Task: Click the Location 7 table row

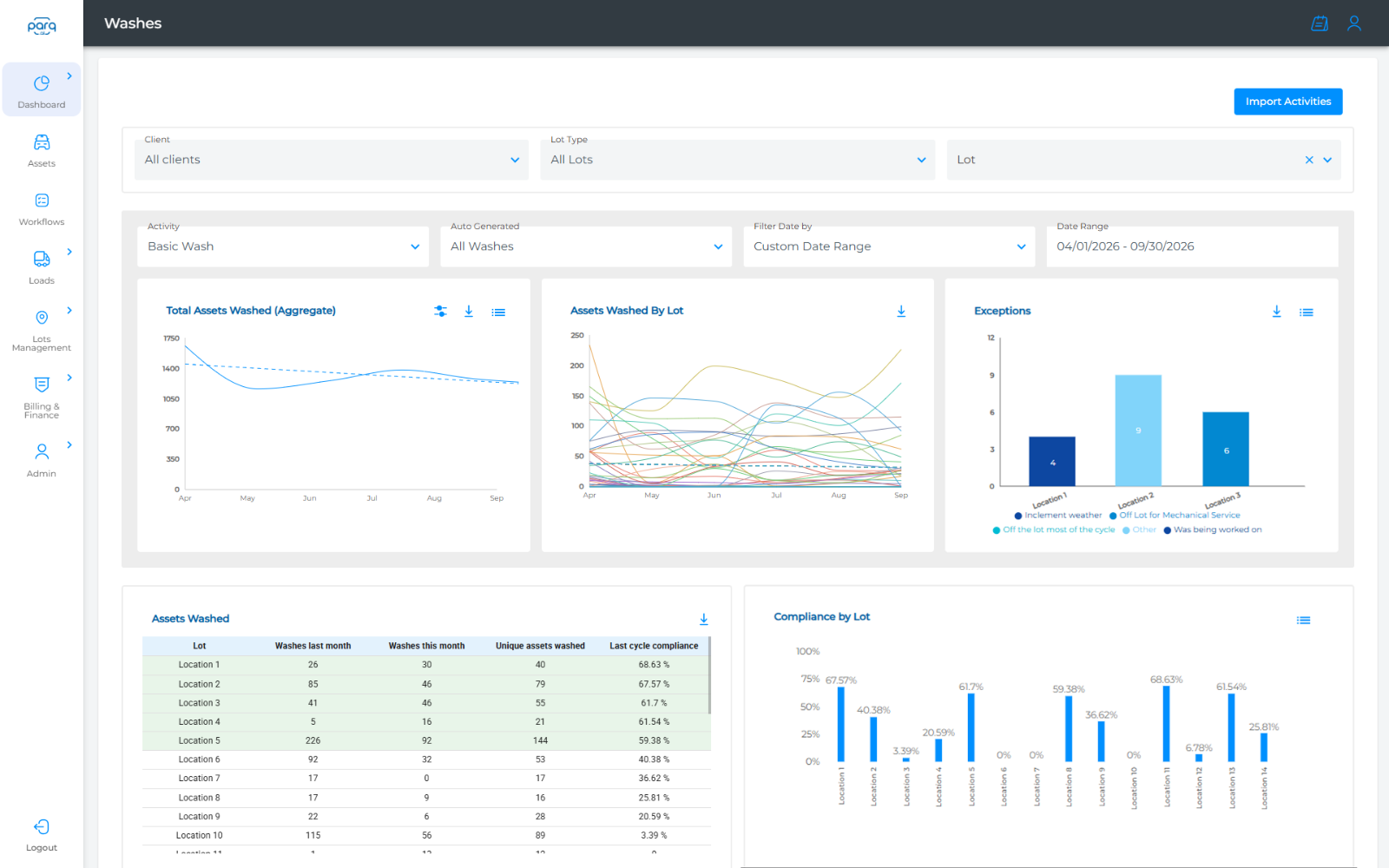Action: [426, 779]
